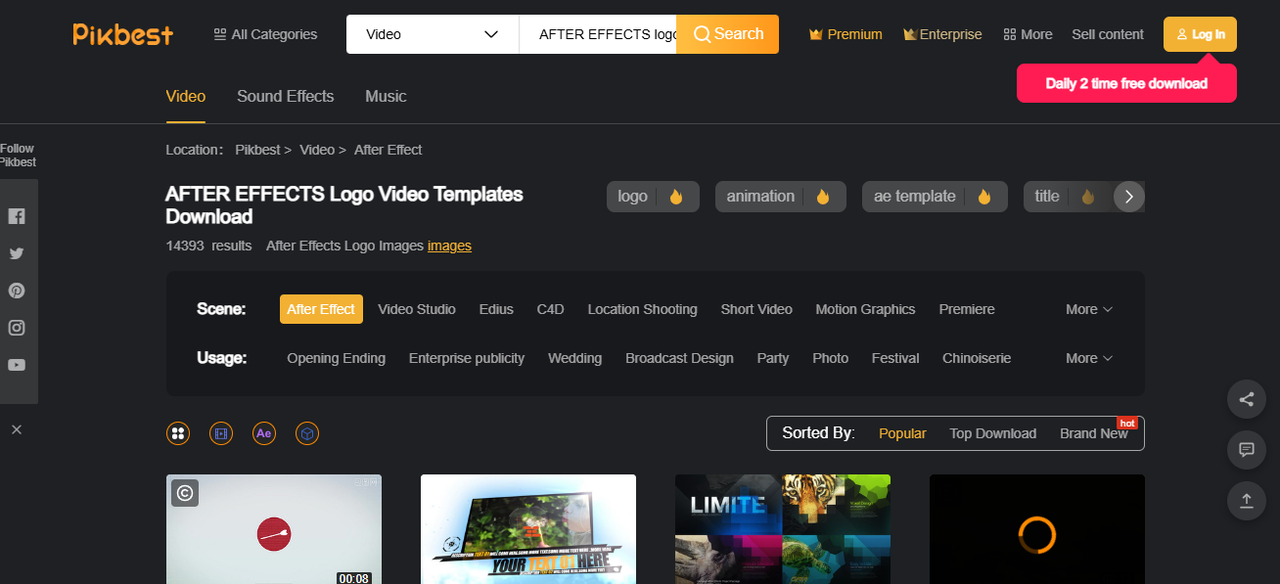The height and width of the screenshot is (584, 1280).
Task: Select the animation hot tag
Action: pos(781,196)
